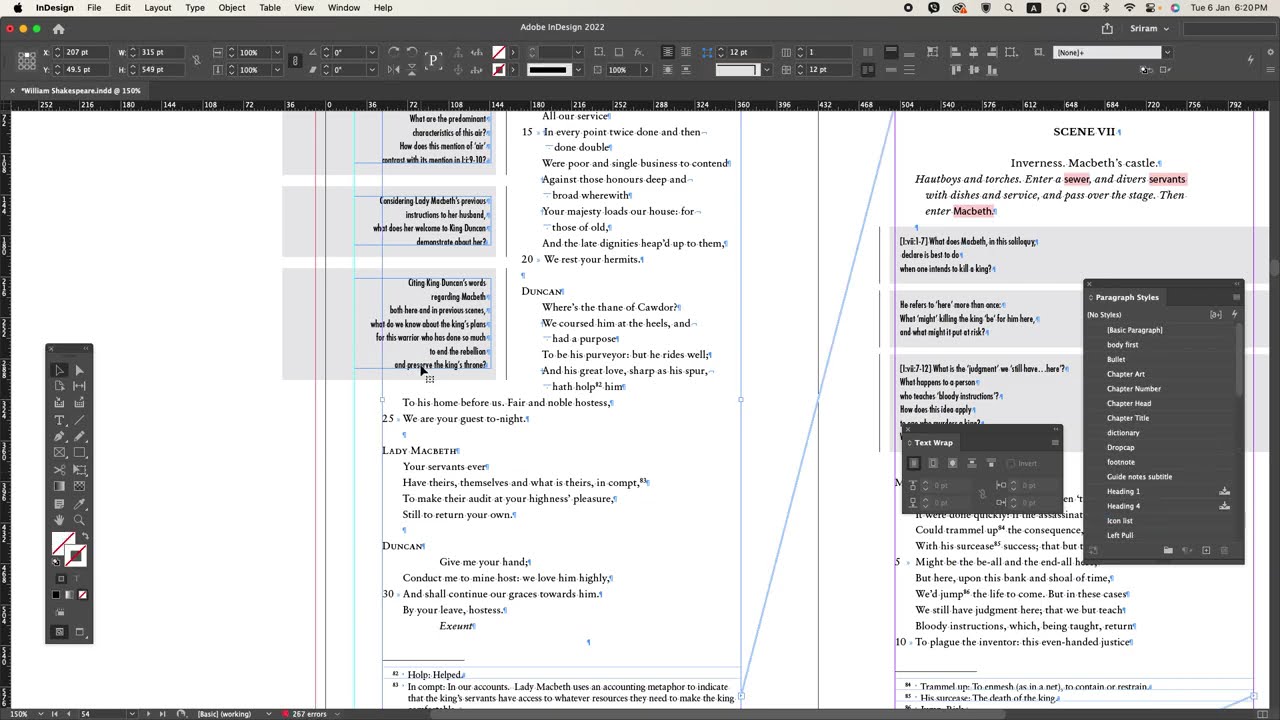Toggle Normal view mode in Tools
Screen dimensions: 1280x720
click(x=59, y=632)
